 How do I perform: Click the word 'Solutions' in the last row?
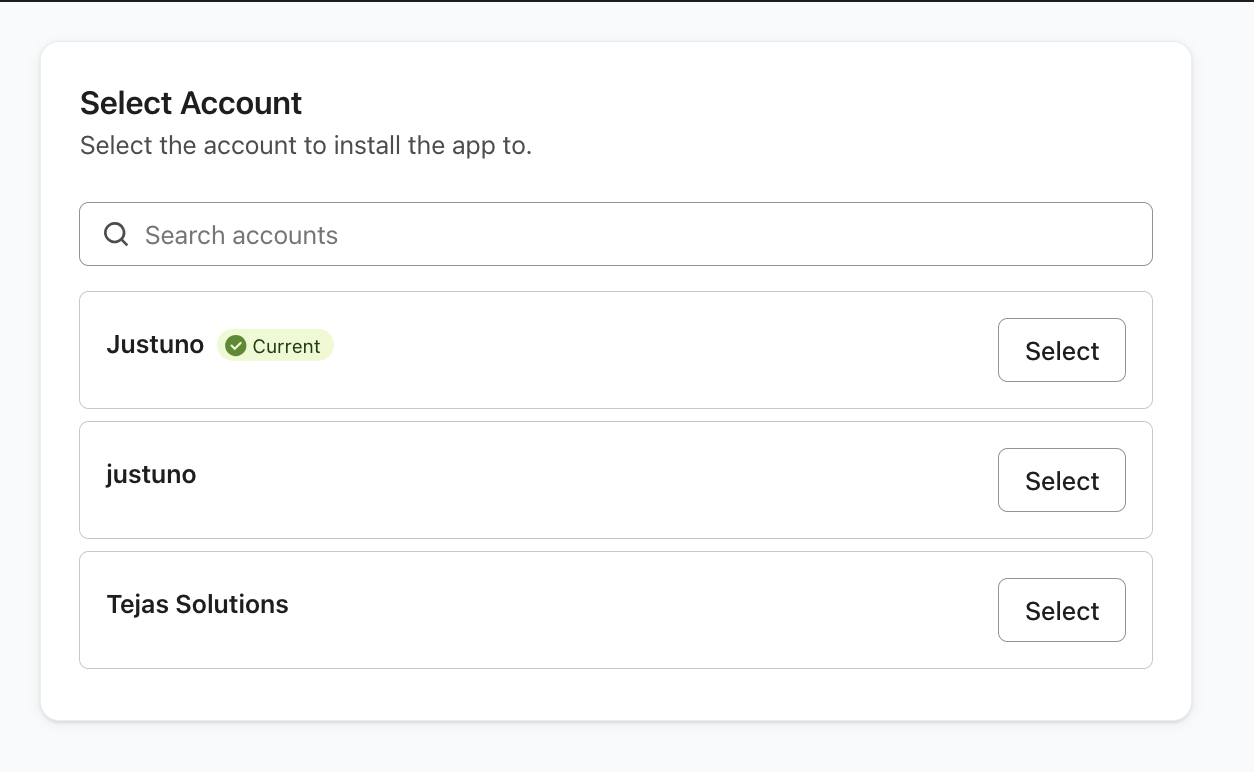click(232, 604)
